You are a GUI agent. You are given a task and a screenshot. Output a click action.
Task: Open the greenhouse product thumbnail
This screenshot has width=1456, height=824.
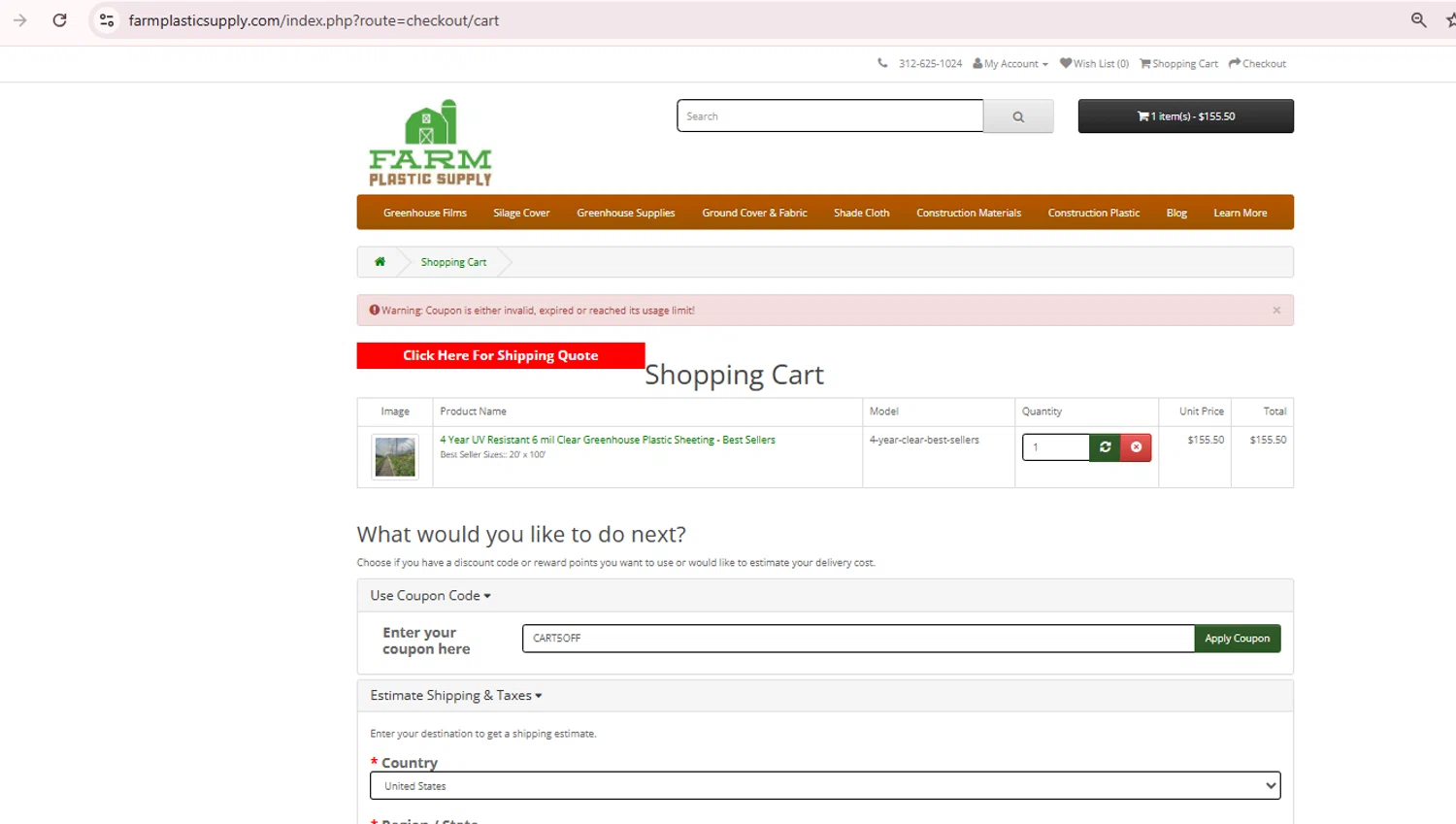395,457
